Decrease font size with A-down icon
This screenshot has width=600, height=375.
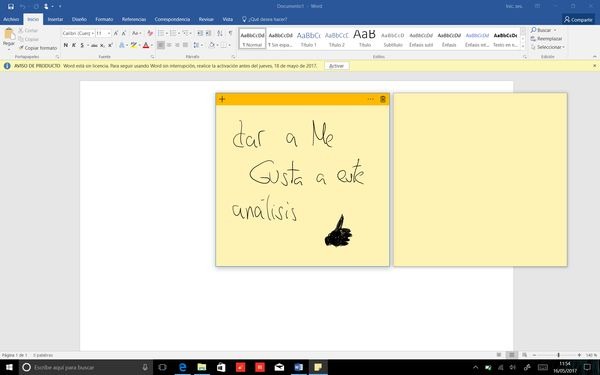click(x=124, y=33)
